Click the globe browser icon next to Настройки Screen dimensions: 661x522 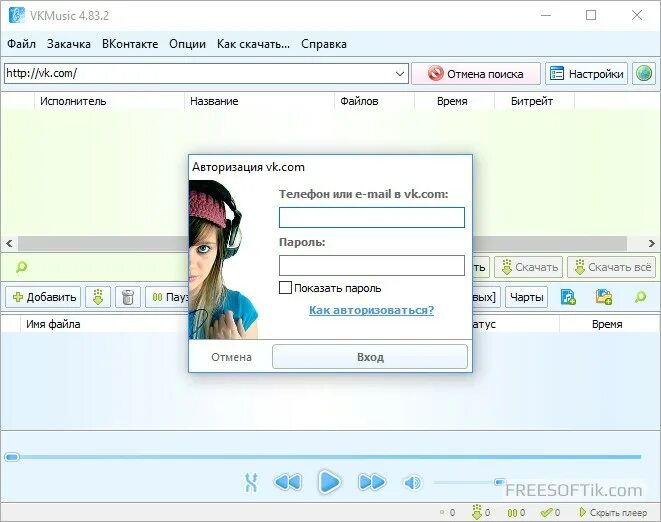(644, 74)
